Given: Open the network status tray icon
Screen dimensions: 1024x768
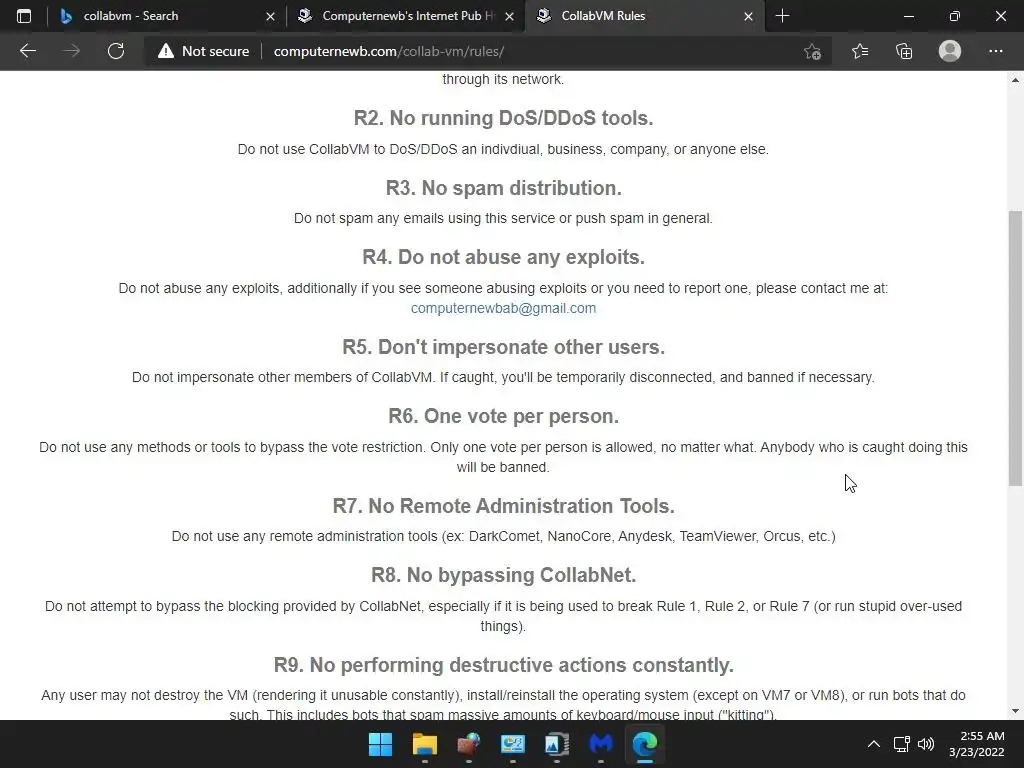Looking at the screenshot, I should pos(901,744).
